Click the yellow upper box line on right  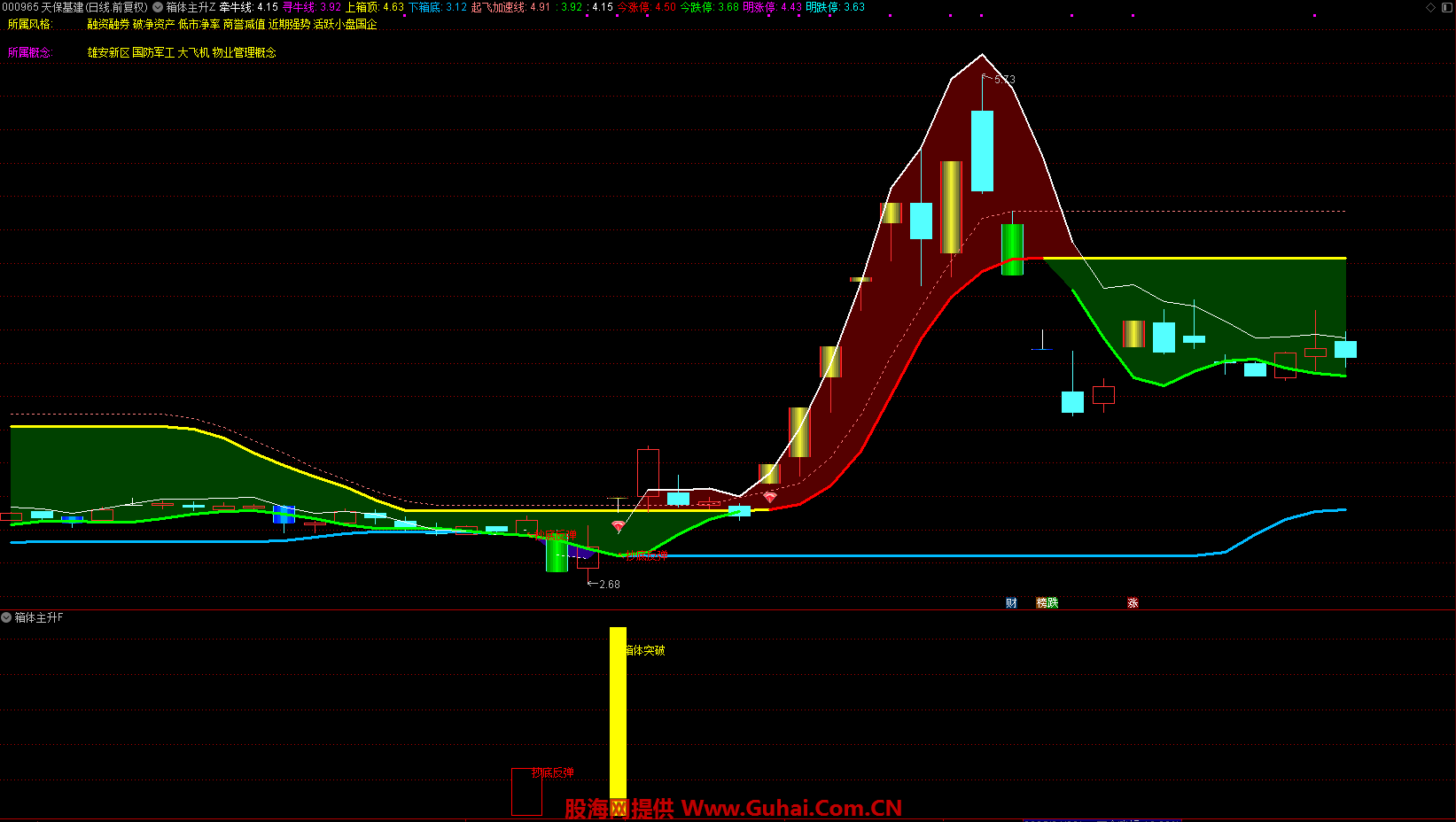[1195, 259]
